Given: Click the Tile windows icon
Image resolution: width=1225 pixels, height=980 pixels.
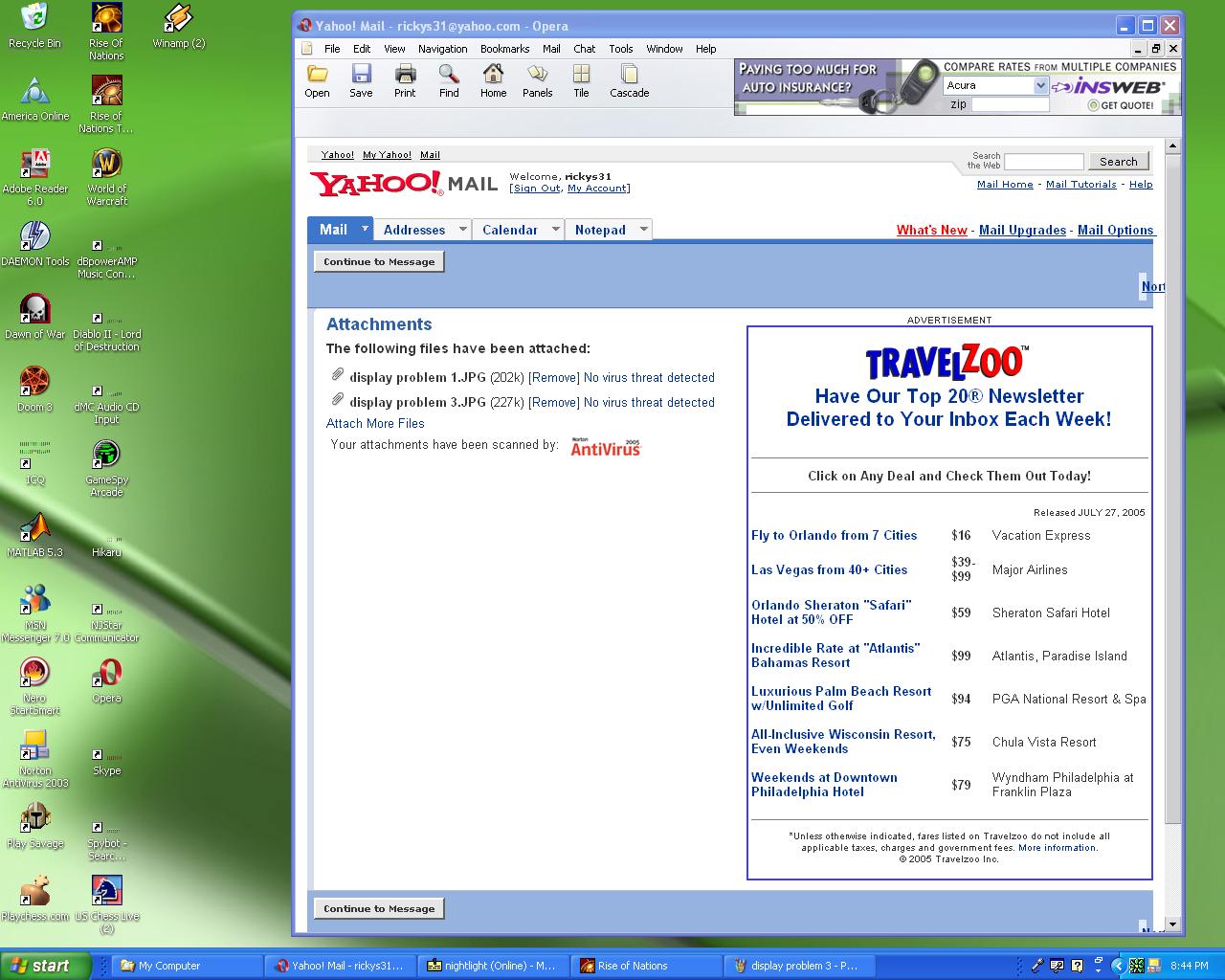Looking at the screenshot, I should coord(581,80).
